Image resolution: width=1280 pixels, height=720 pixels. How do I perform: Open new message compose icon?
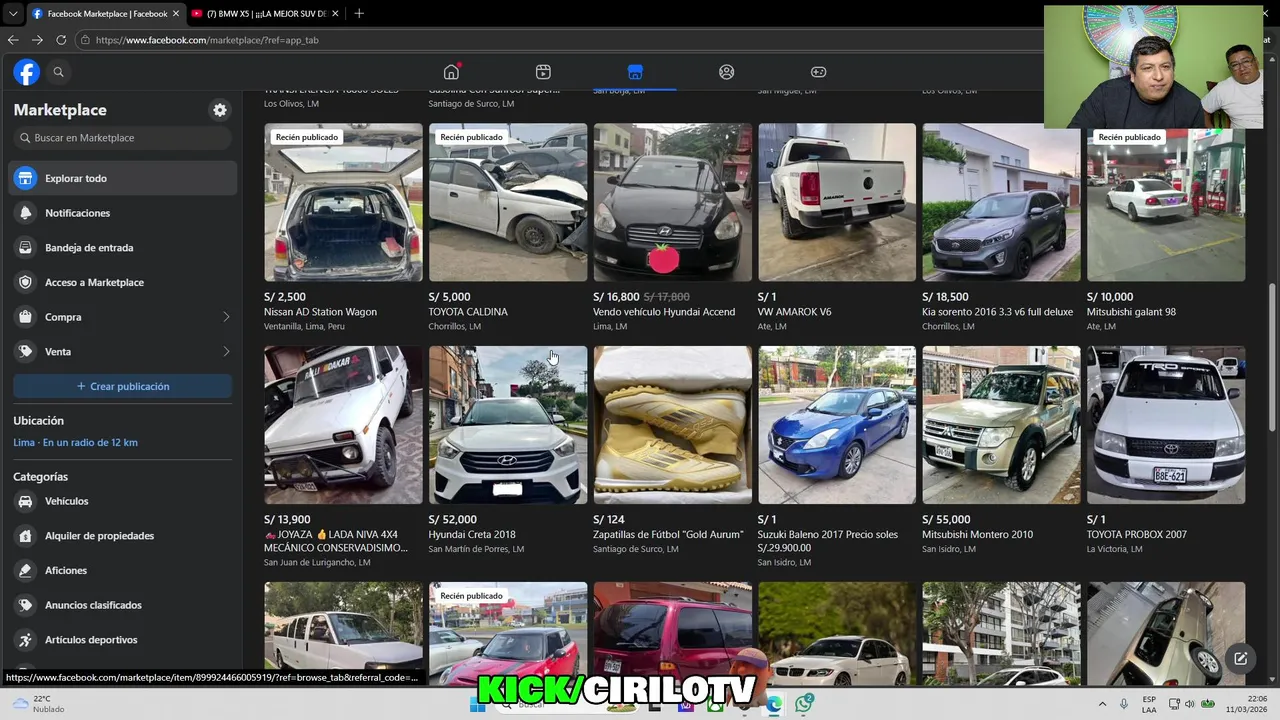click(1240, 658)
